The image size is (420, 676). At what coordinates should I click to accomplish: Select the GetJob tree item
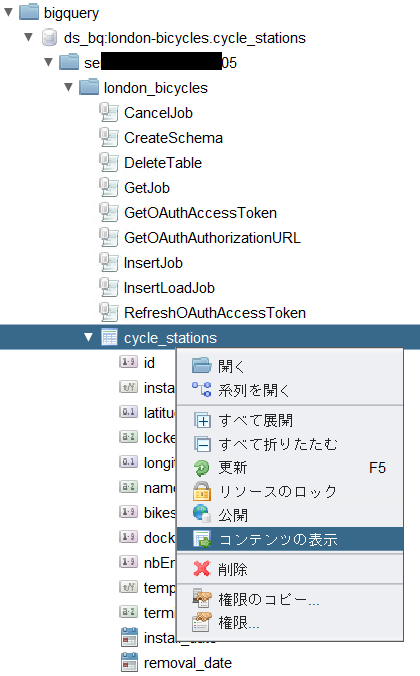(x=147, y=188)
